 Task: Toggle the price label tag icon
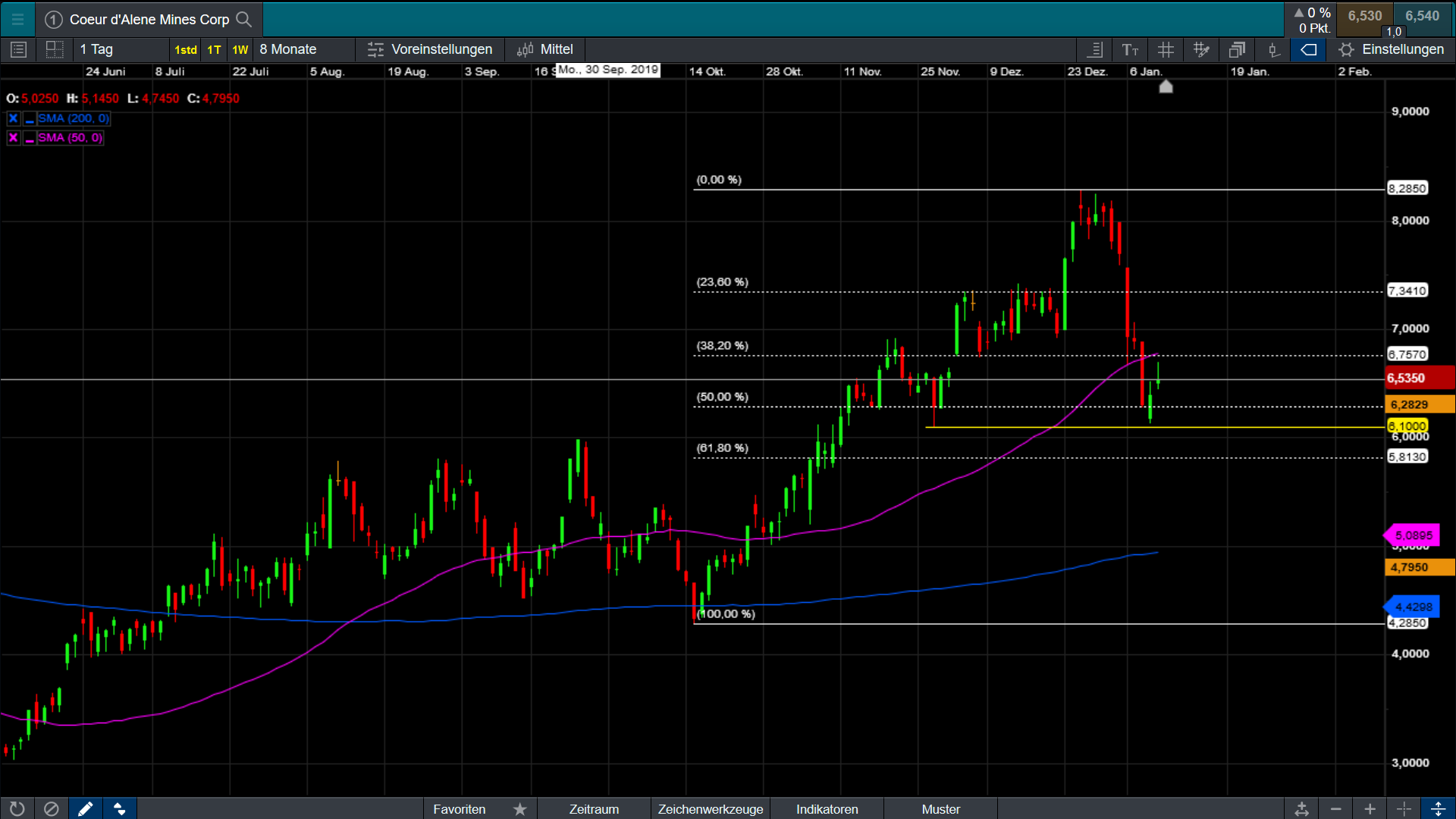1309,50
